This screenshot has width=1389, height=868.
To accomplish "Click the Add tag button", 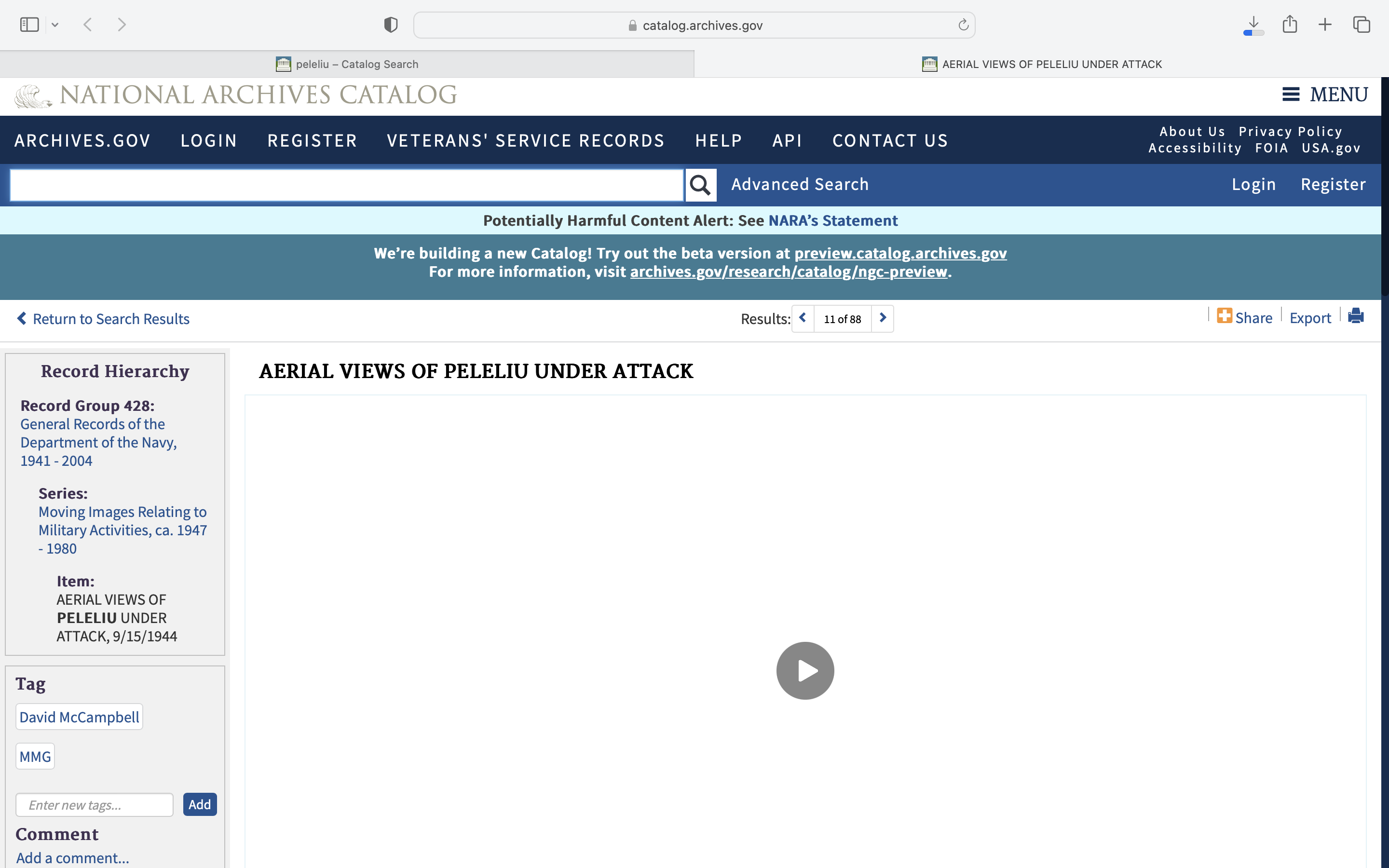I will click(x=200, y=804).
